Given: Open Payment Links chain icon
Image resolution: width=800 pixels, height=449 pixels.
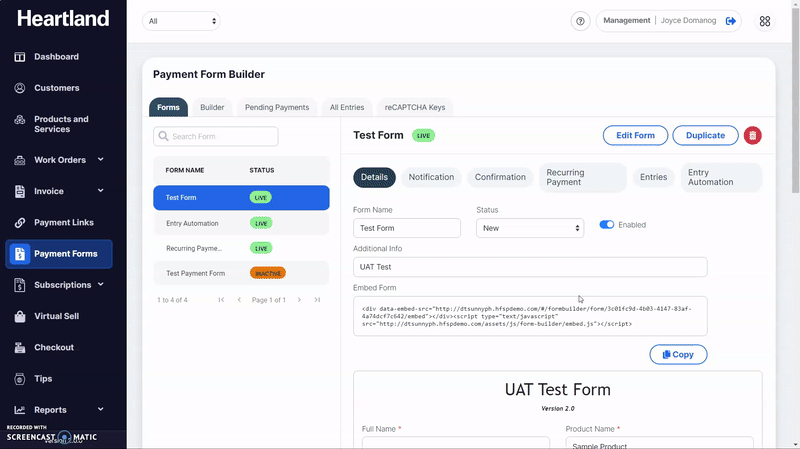Looking at the screenshot, I should tap(19, 222).
